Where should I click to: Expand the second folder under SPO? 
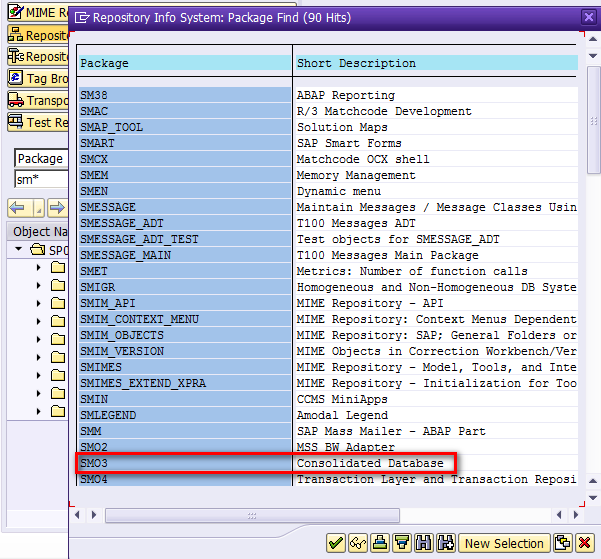(38, 285)
